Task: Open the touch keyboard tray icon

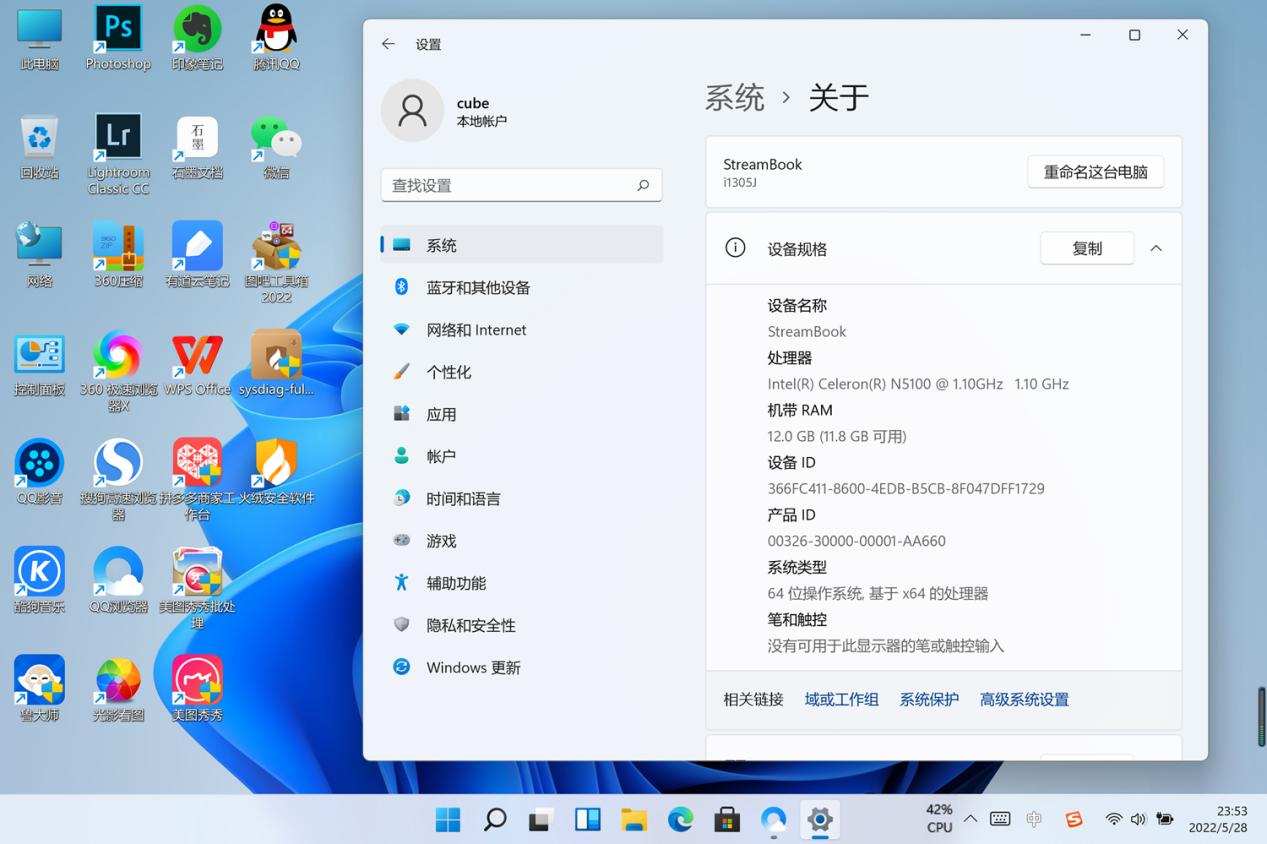Action: [1000, 819]
